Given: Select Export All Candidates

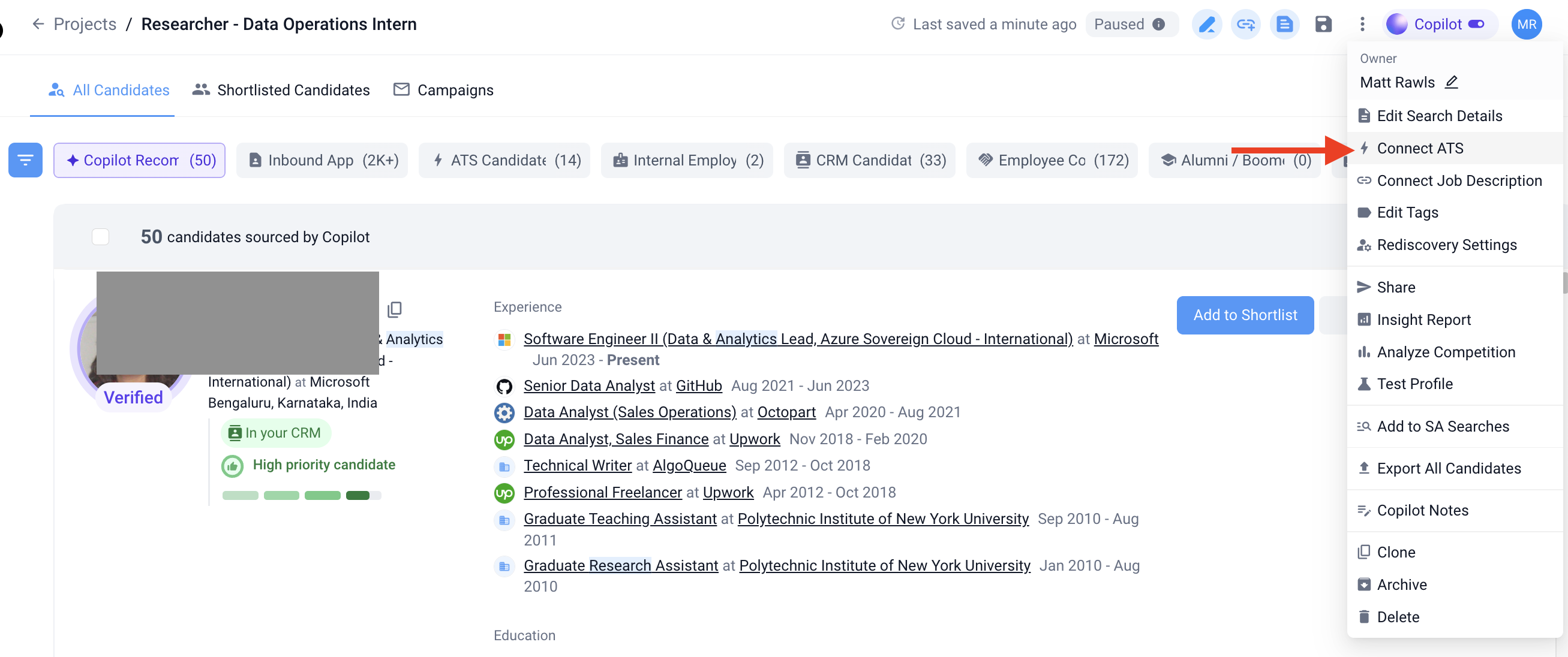Looking at the screenshot, I should point(1455,468).
